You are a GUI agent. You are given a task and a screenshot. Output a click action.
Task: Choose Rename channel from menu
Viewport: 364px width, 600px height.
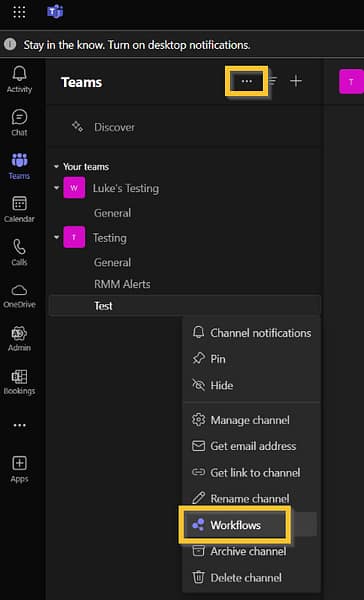click(x=251, y=499)
